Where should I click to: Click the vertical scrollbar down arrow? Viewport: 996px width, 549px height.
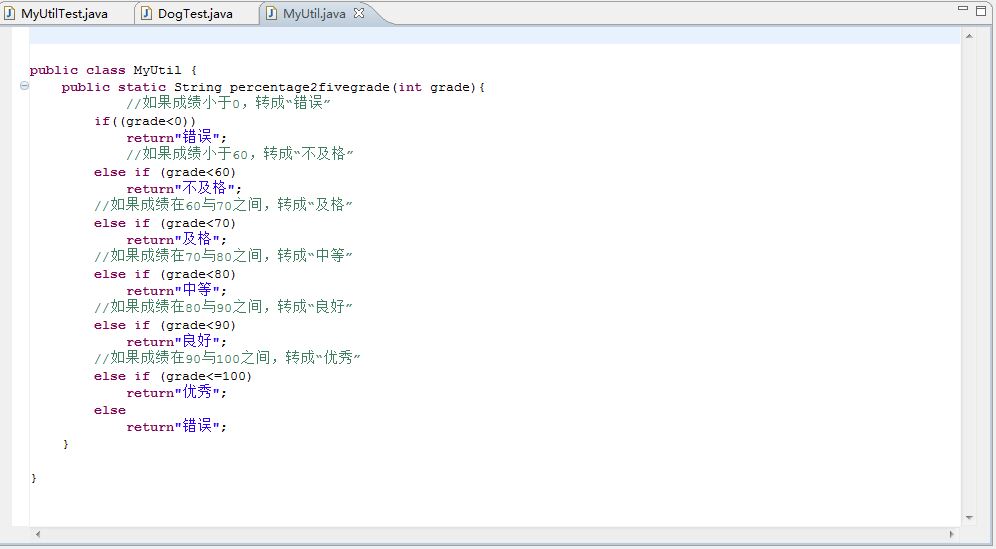tap(969, 517)
